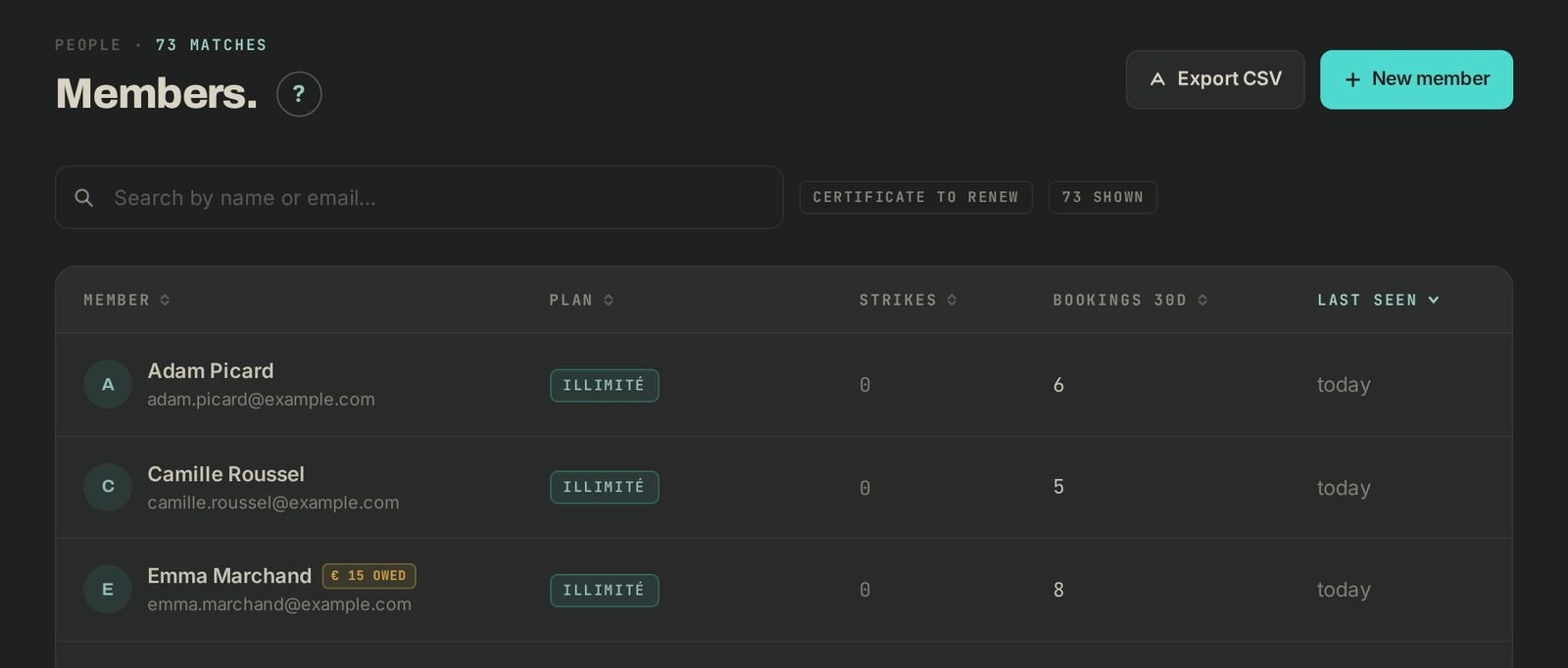Click Adam Picard's Illimité plan badge

[605, 385]
